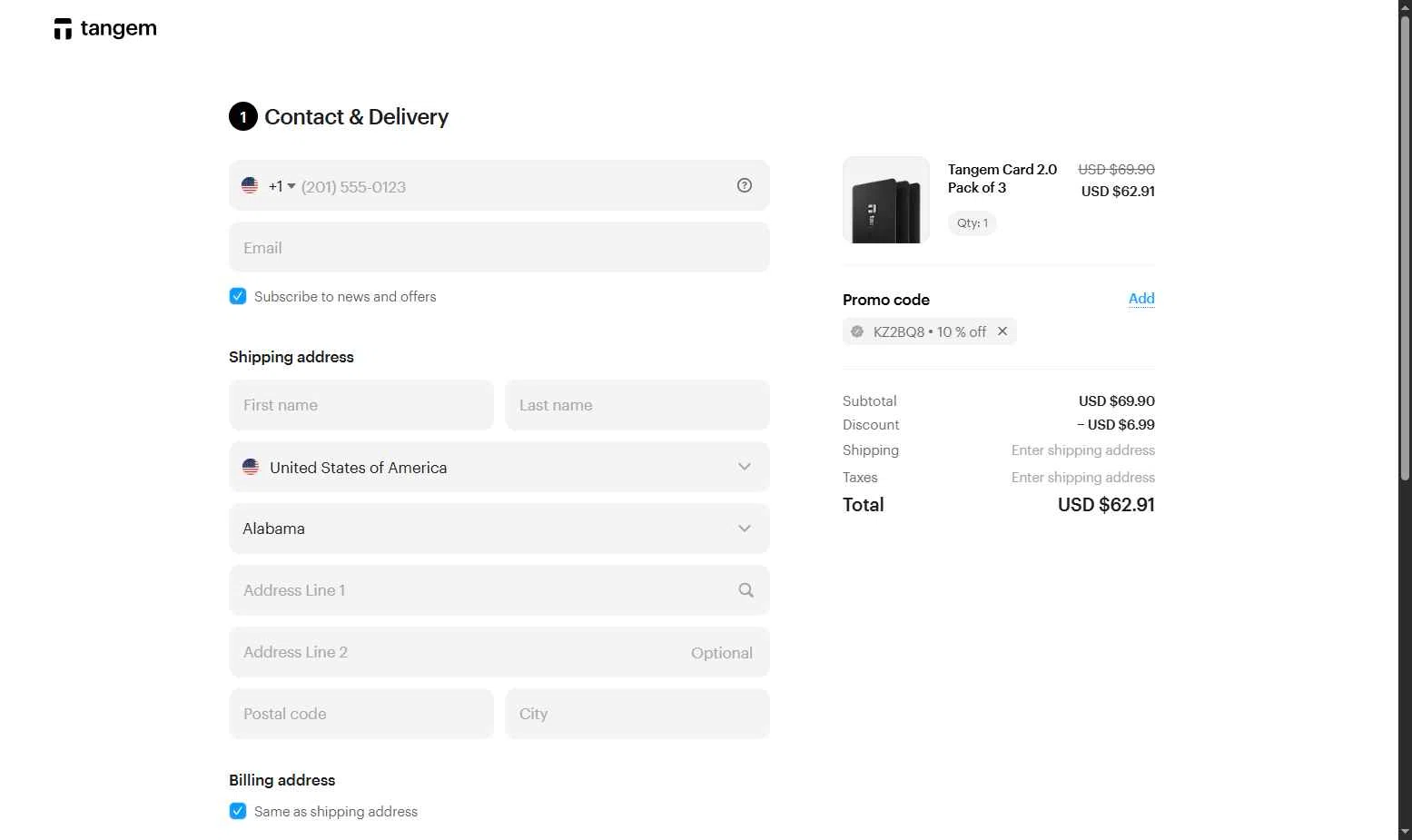
Task: Click the 'Tangem Card 2.0 Pack of 3' title
Action: [x=1002, y=178]
